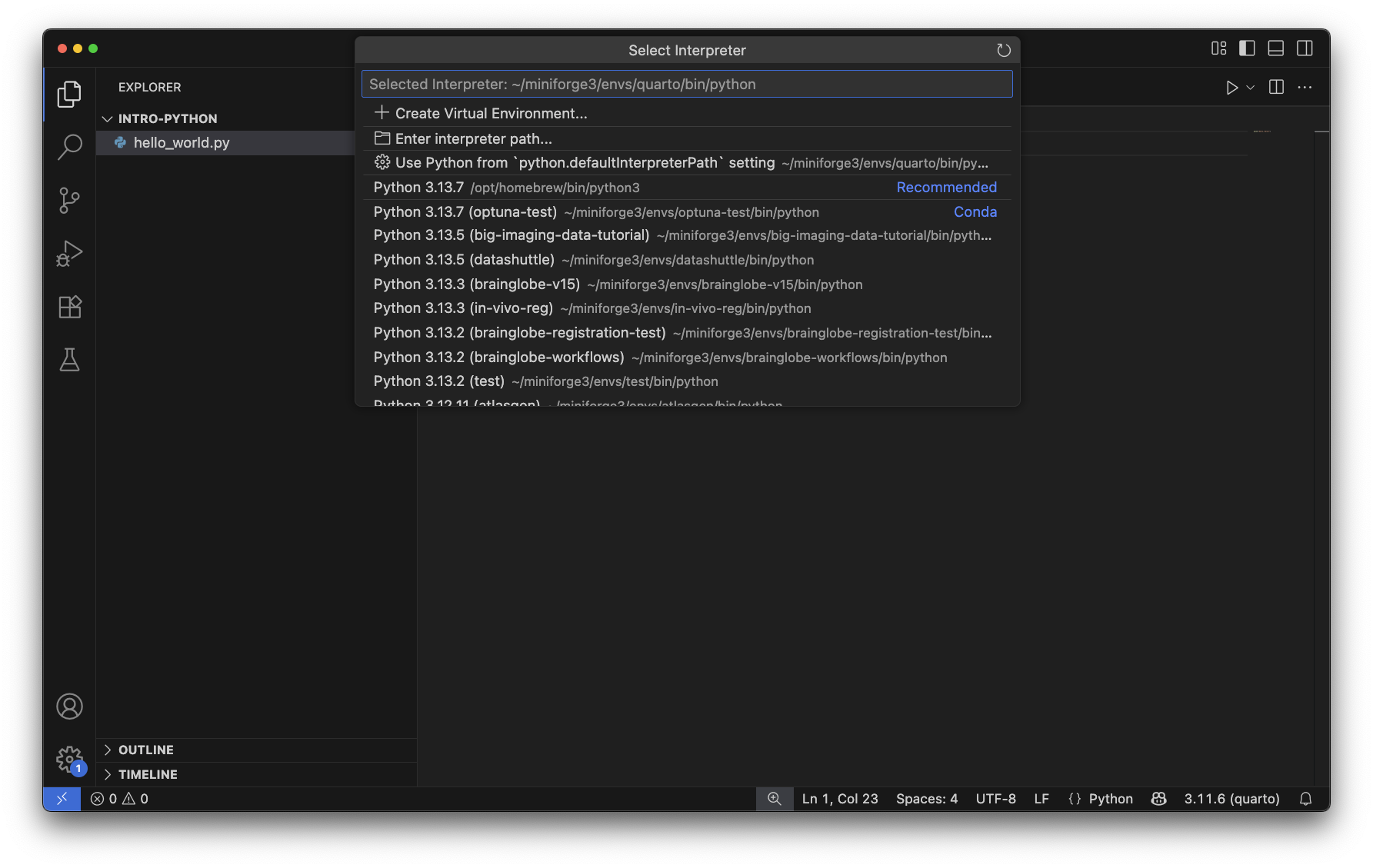This screenshot has width=1373, height=868.
Task: Toggle the bottom panel visibility
Action: pyautogui.click(x=1275, y=48)
